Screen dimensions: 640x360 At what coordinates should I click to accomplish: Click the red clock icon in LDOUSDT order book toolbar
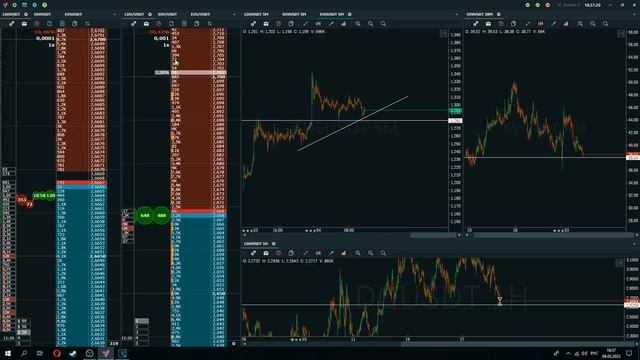(x=37, y=24)
